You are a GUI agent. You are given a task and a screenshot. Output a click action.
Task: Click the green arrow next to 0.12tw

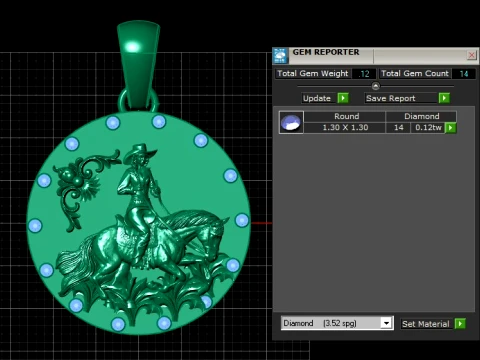tap(451, 127)
